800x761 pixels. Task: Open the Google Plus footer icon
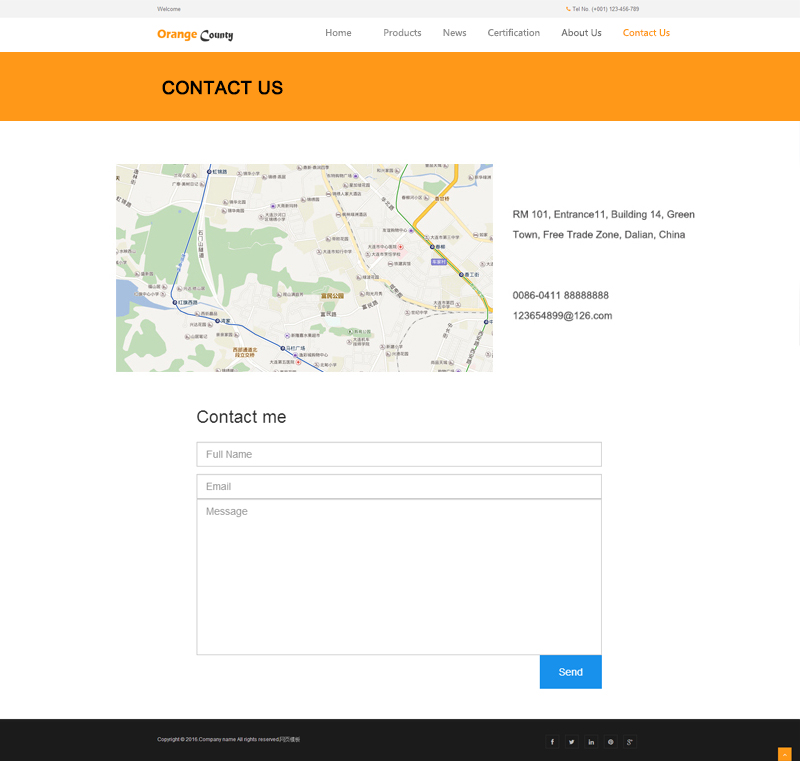[630, 741]
